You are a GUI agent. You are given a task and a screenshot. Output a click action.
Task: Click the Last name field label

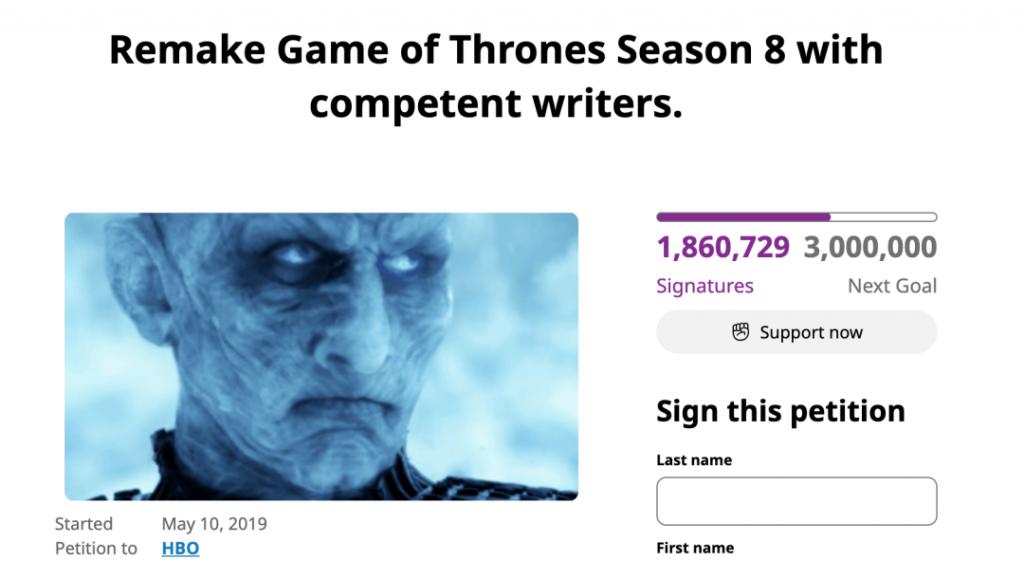pos(694,460)
